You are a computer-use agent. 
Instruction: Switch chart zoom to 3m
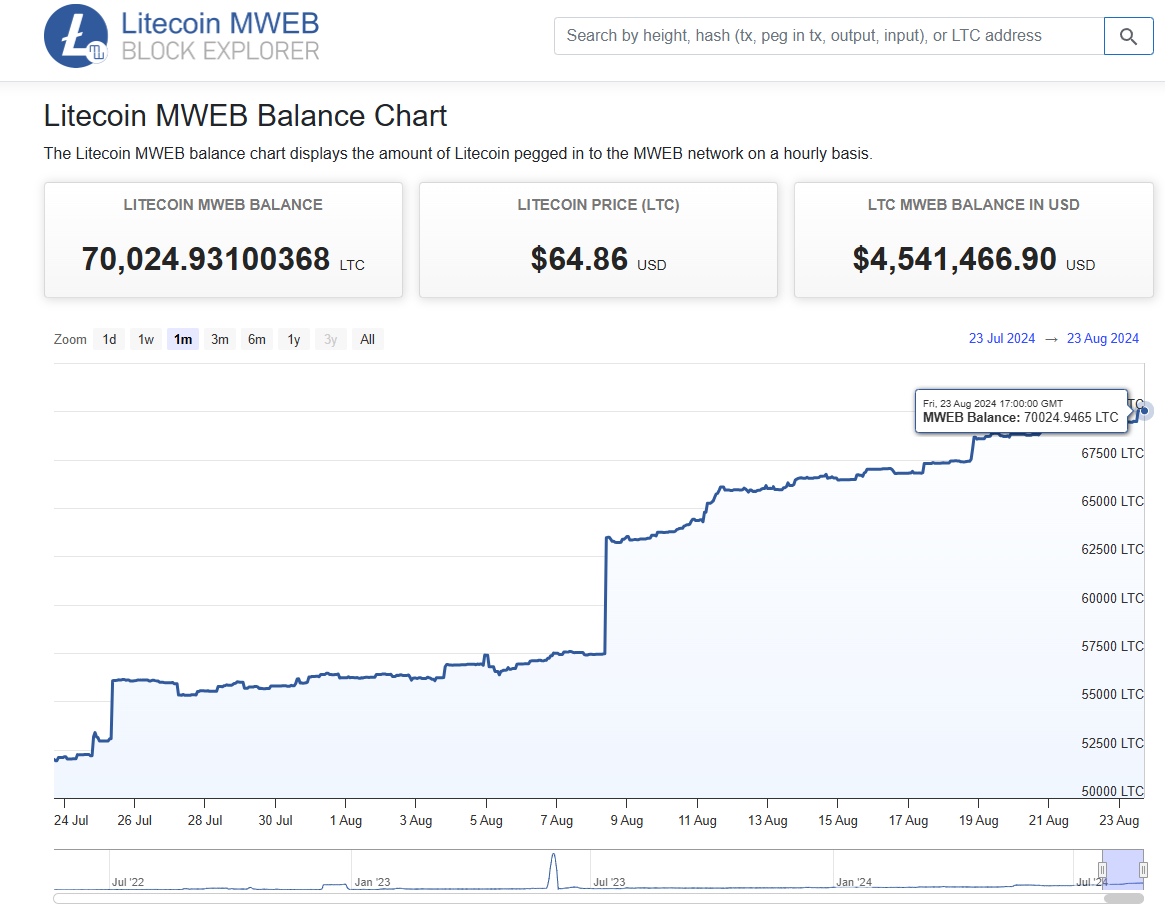220,340
